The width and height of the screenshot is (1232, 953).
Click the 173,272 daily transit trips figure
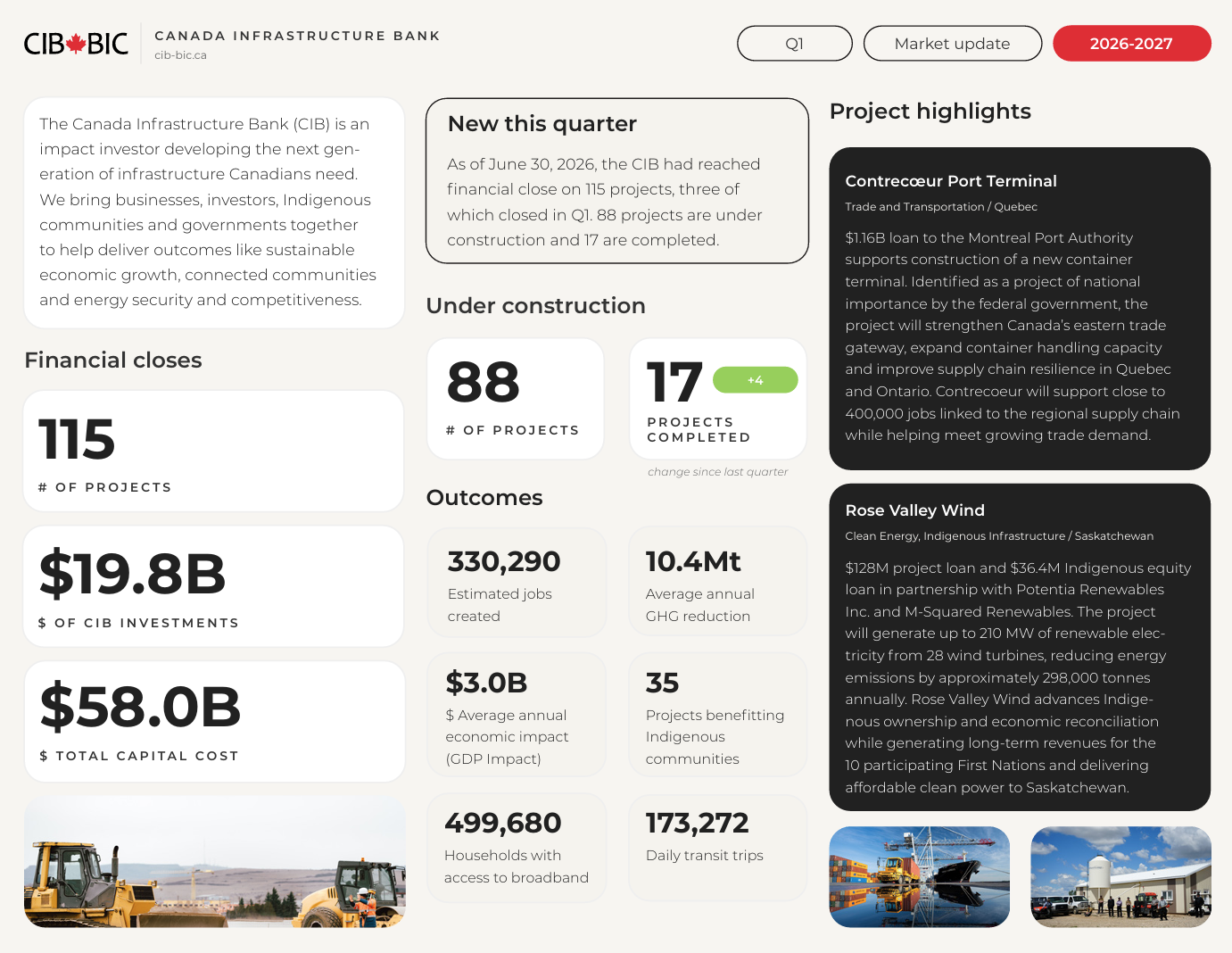[x=698, y=823]
